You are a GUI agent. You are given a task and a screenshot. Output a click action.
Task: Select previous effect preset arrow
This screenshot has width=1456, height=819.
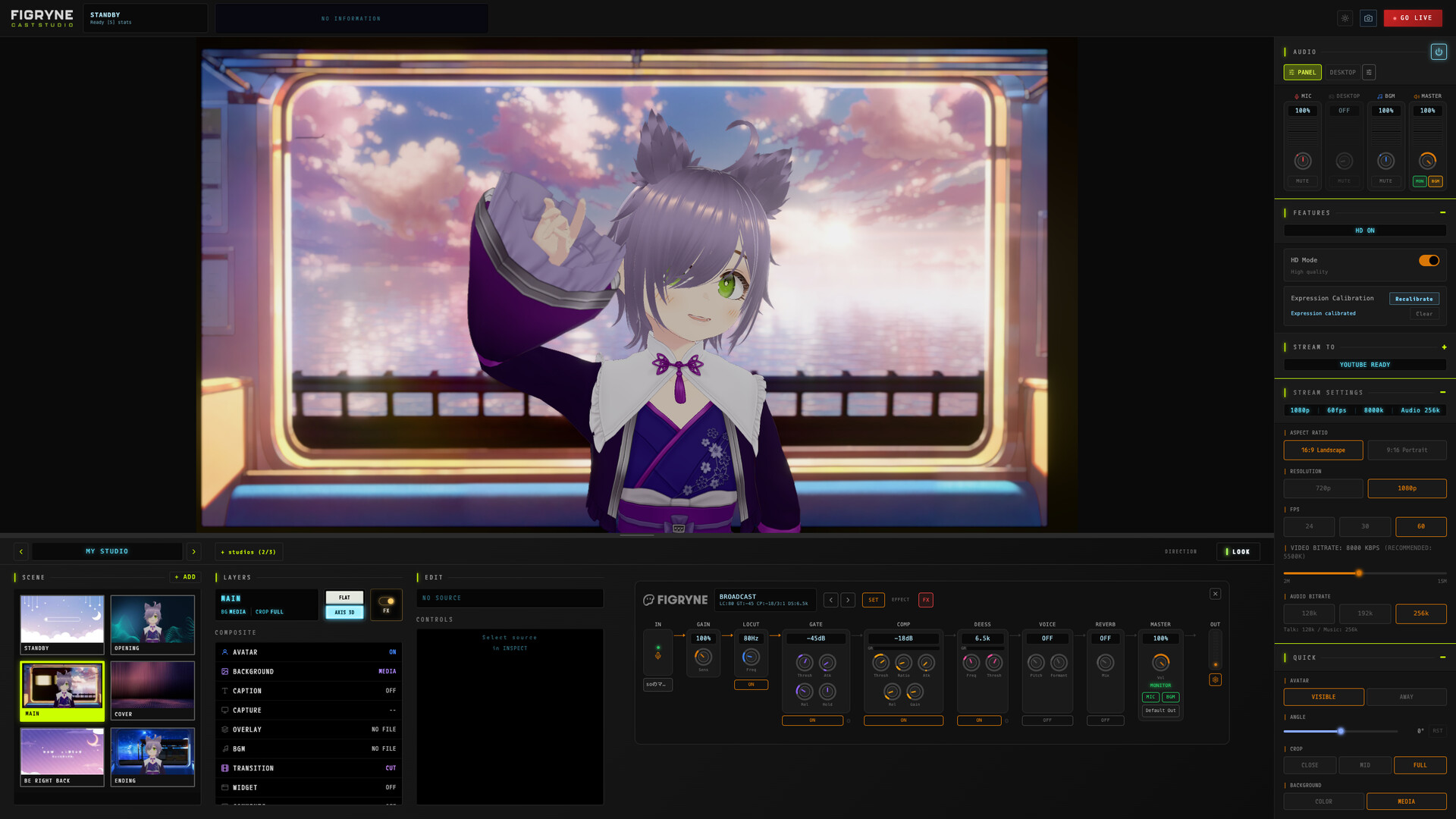pos(831,600)
